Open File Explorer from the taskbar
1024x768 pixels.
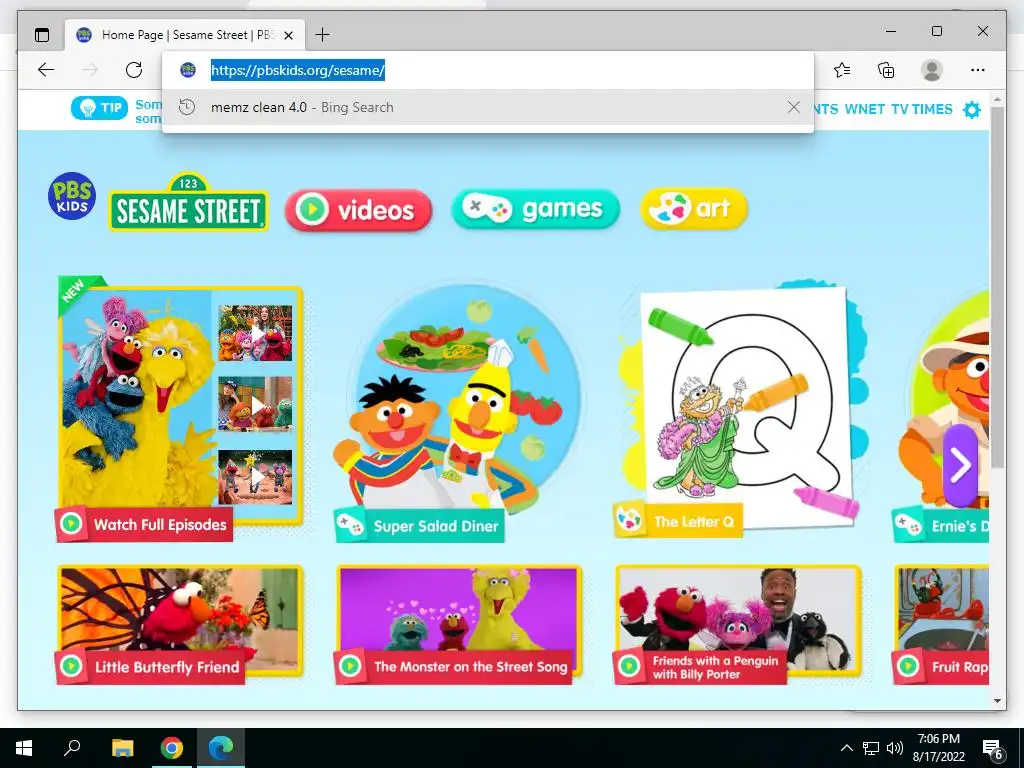point(122,748)
